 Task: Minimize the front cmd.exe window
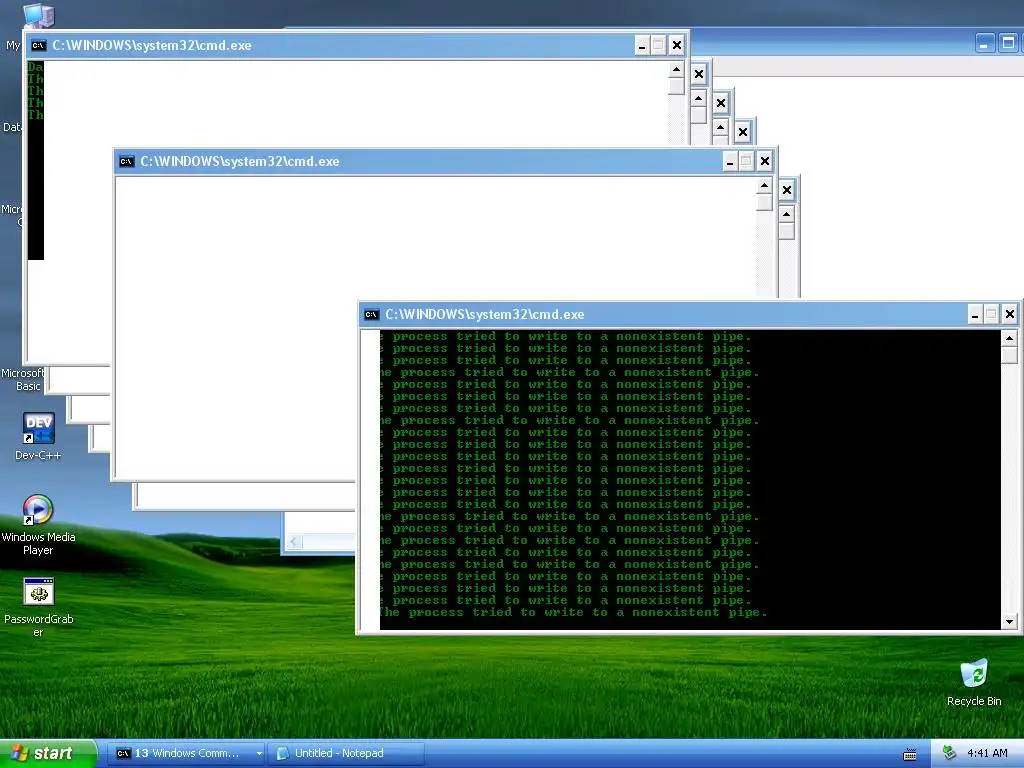(975, 315)
